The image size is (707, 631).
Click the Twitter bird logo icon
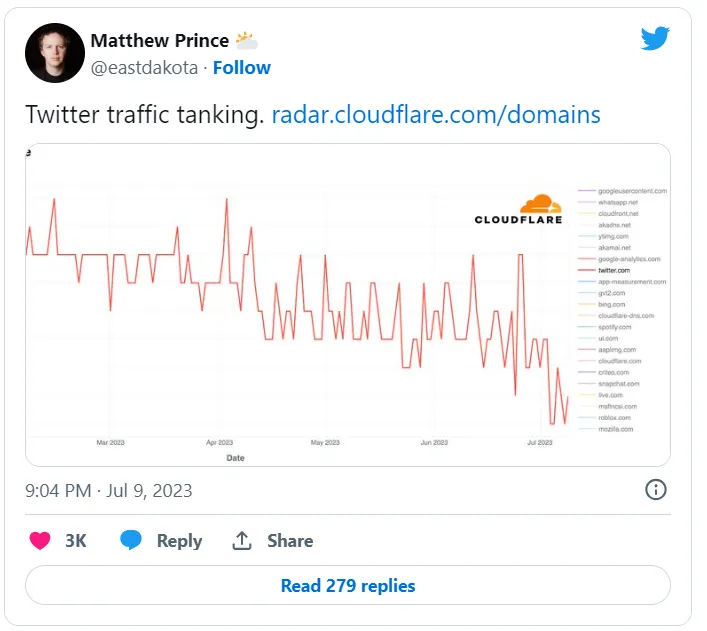(x=655, y=38)
